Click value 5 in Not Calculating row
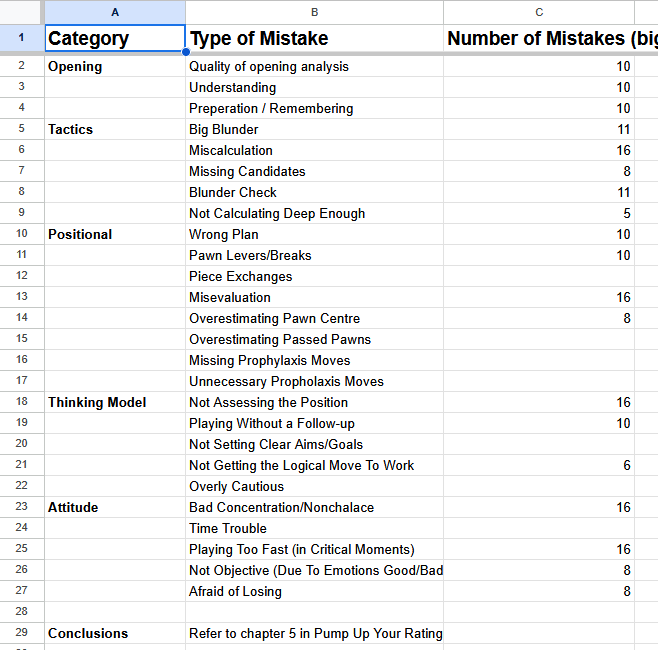Viewport: 658px width, 650px height. (539, 213)
